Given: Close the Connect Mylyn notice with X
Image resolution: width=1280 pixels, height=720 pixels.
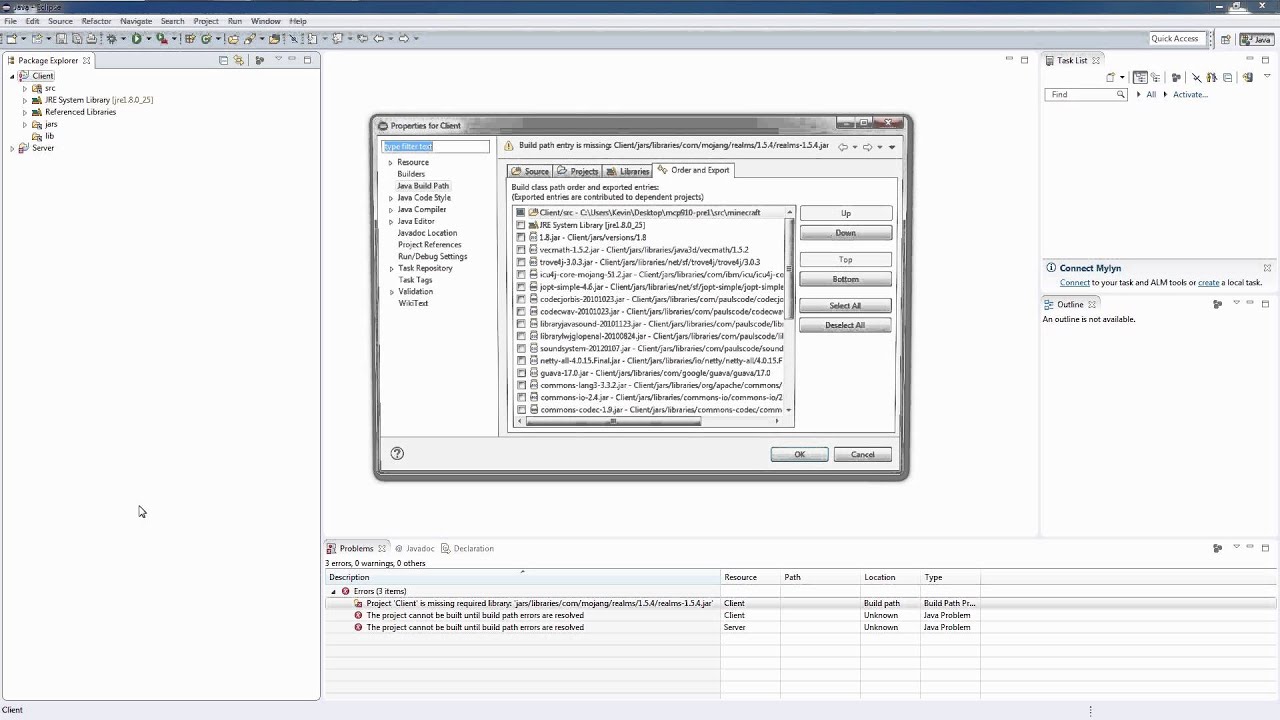Looking at the screenshot, I should pyautogui.click(x=1267, y=268).
